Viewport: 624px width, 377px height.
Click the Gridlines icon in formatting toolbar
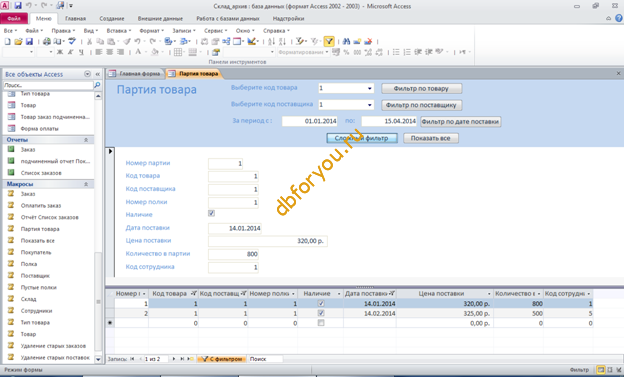(178, 52)
